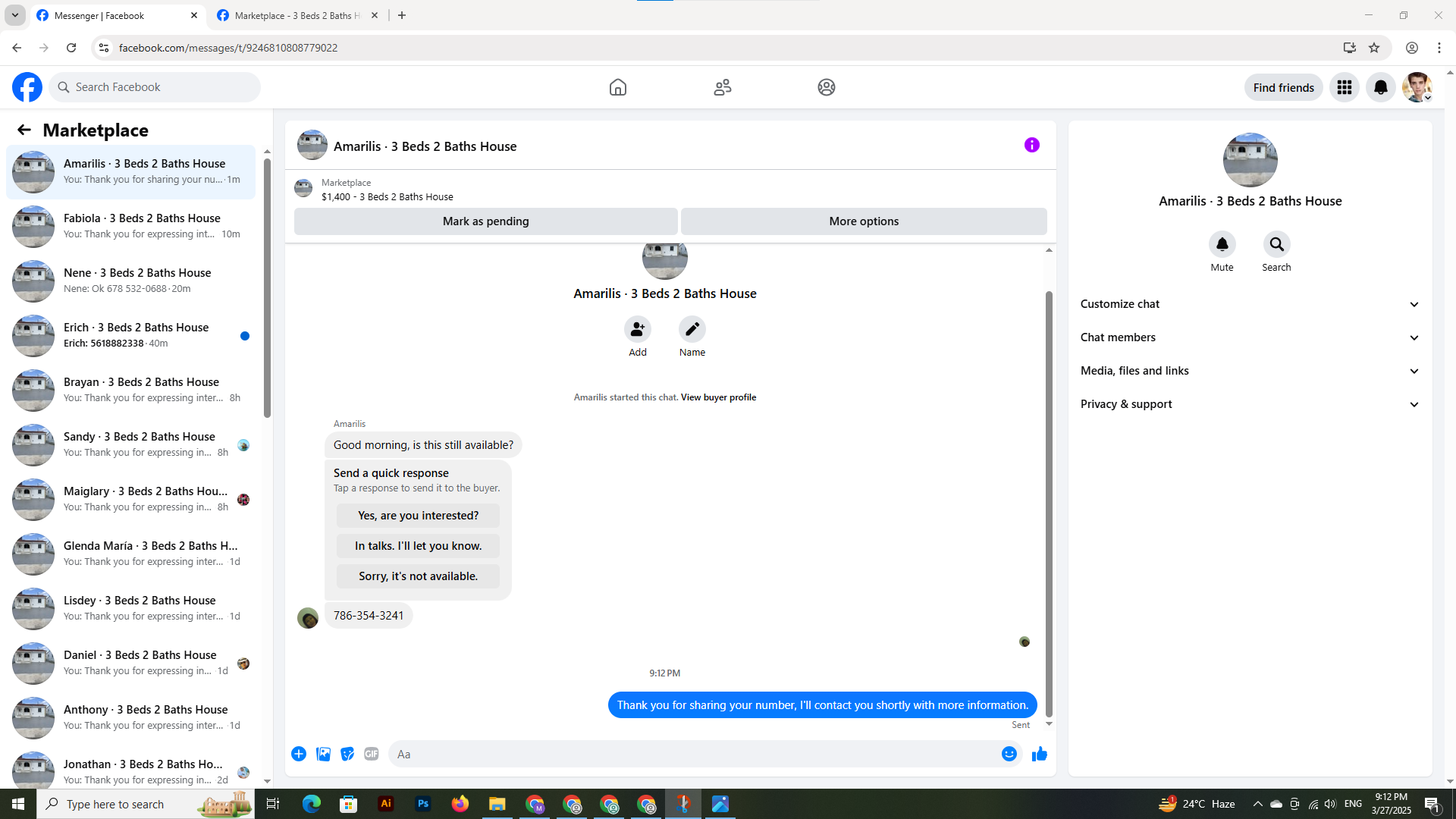Send 'In talks. I'll let you know.'
1456x819 pixels.
(418, 546)
